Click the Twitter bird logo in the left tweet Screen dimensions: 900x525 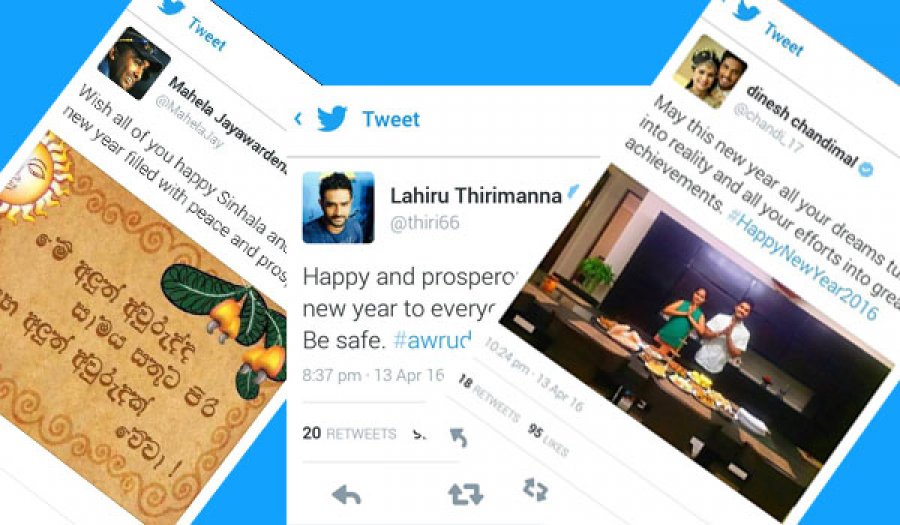click(171, 6)
